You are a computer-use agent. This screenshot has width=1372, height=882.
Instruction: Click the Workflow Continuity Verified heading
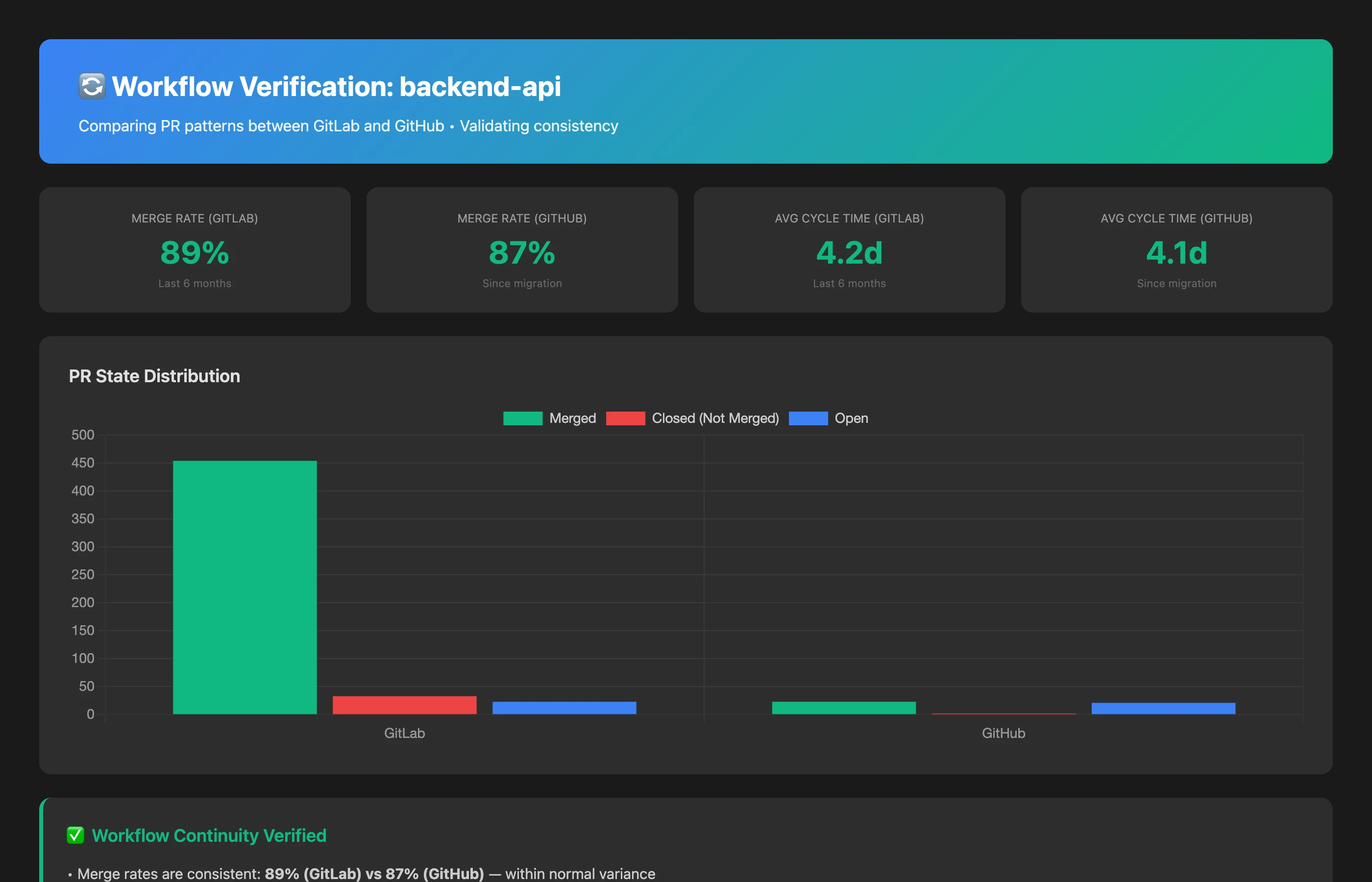(x=209, y=835)
